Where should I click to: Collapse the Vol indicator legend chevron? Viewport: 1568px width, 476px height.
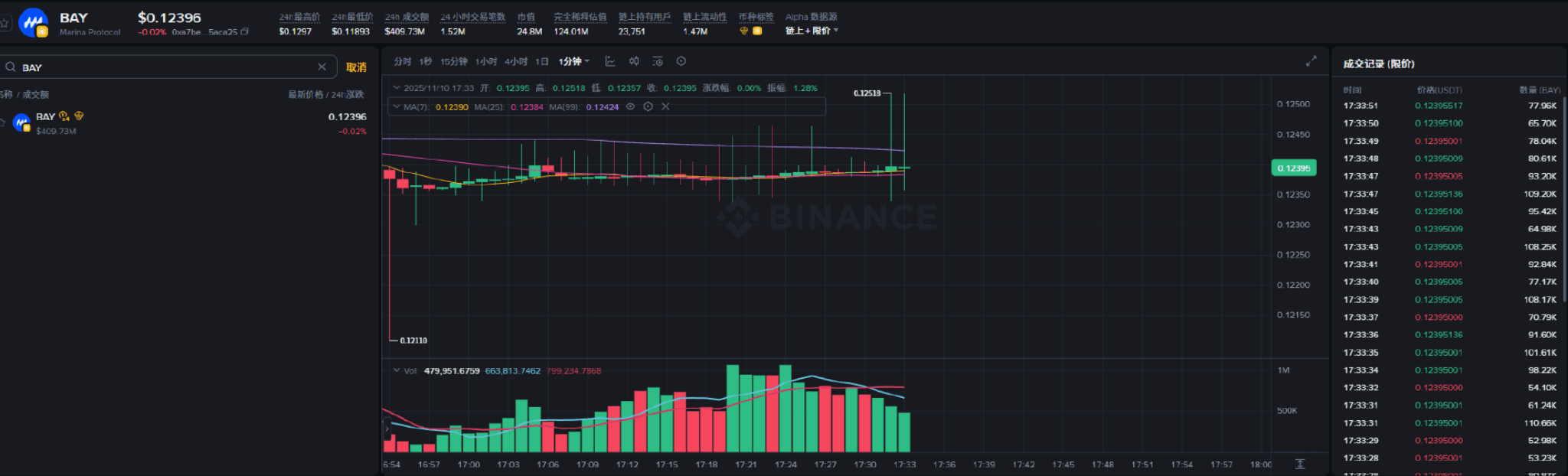[x=396, y=370]
